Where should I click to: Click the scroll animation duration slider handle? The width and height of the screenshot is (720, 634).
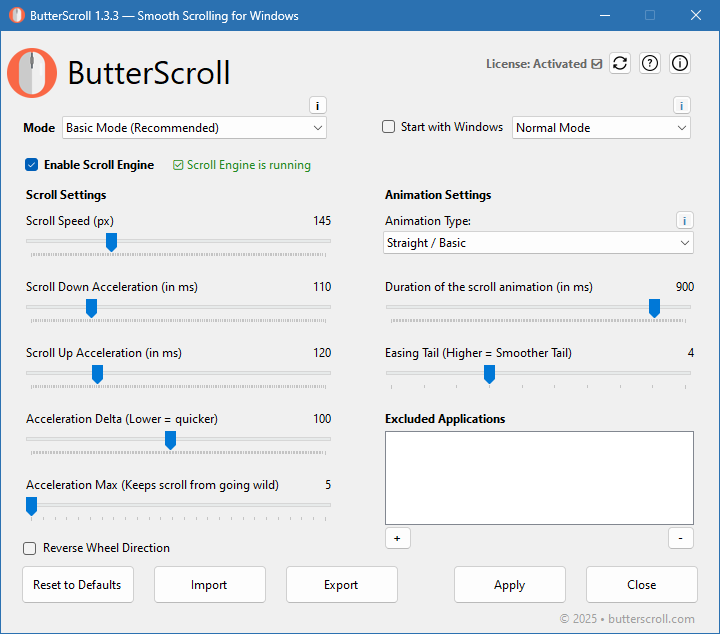pyautogui.click(x=654, y=308)
